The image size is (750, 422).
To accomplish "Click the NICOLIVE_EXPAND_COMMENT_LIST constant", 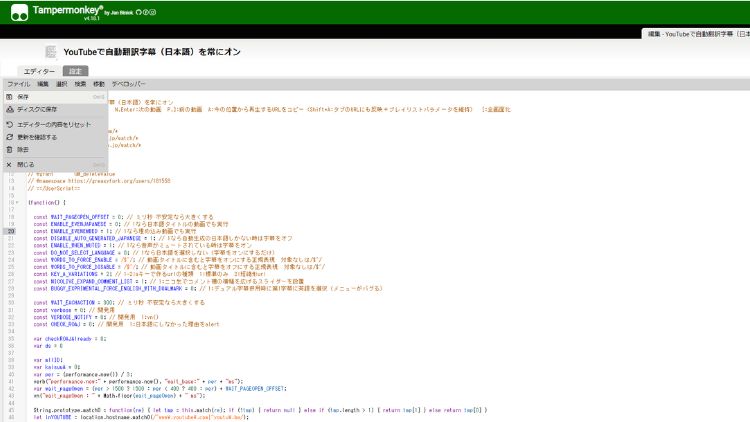I will click(91, 281).
